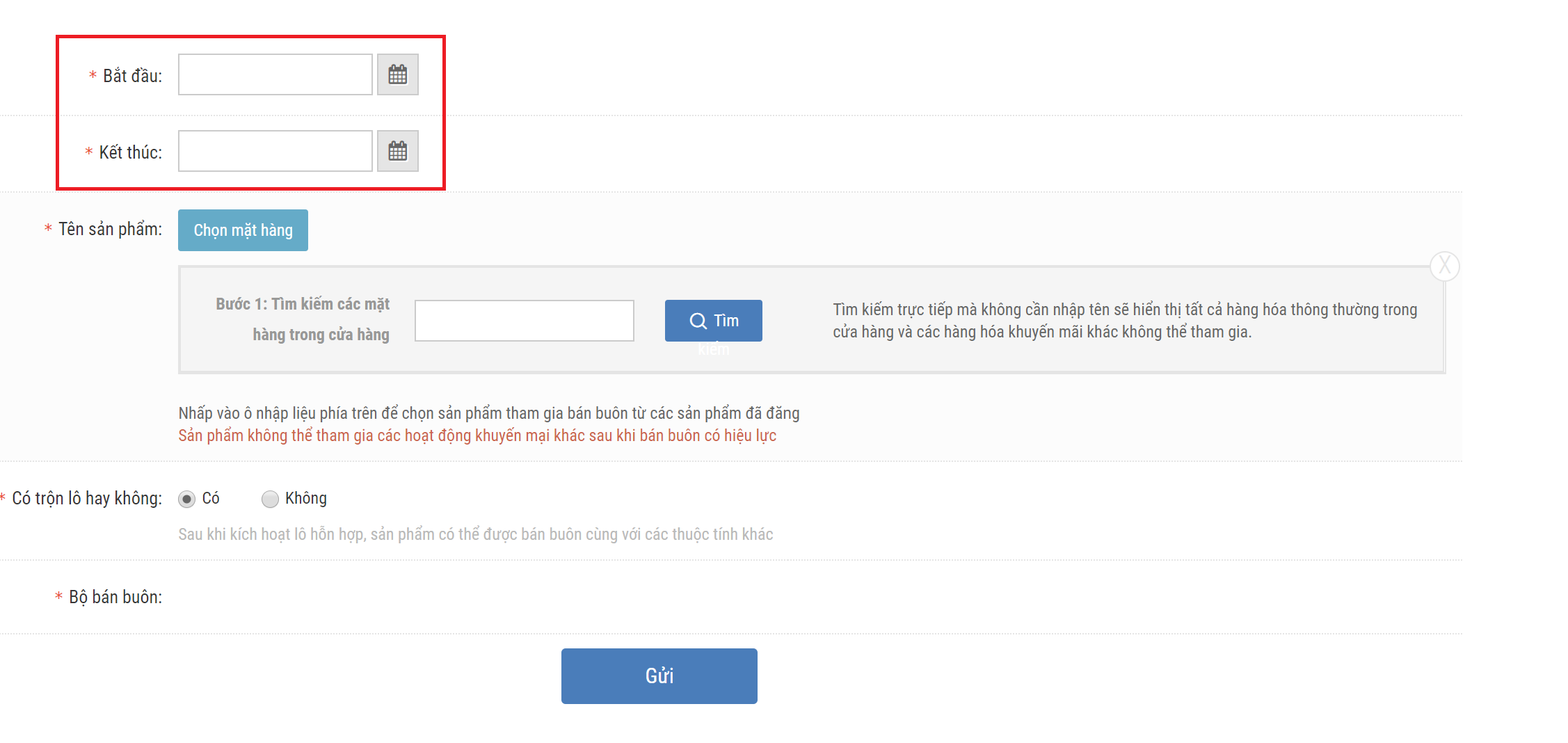The height and width of the screenshot is (743, 1568).
Task: Open the Bắt đầu calendar picker
Action: tap(397, 74)
